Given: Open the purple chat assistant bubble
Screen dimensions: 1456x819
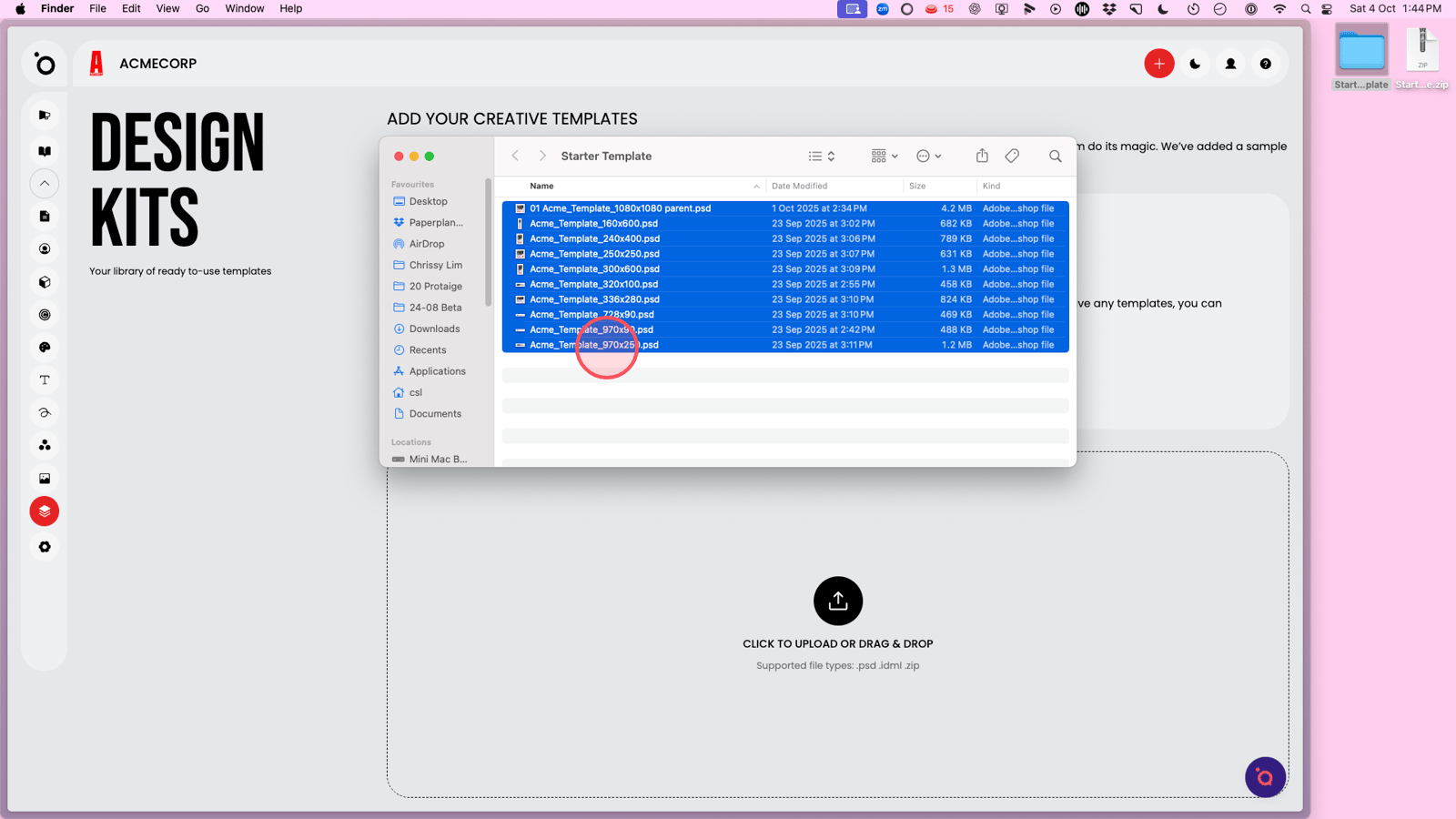Looking at the screenshot, I should (1265, 777).
